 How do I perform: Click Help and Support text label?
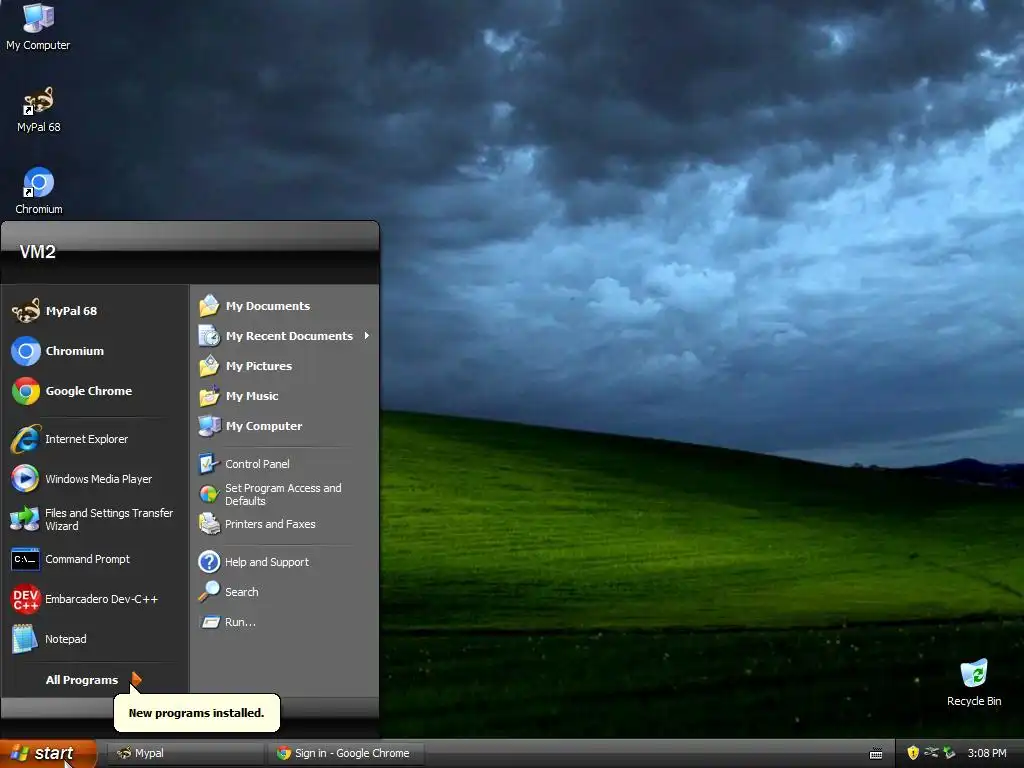[266, 562]
